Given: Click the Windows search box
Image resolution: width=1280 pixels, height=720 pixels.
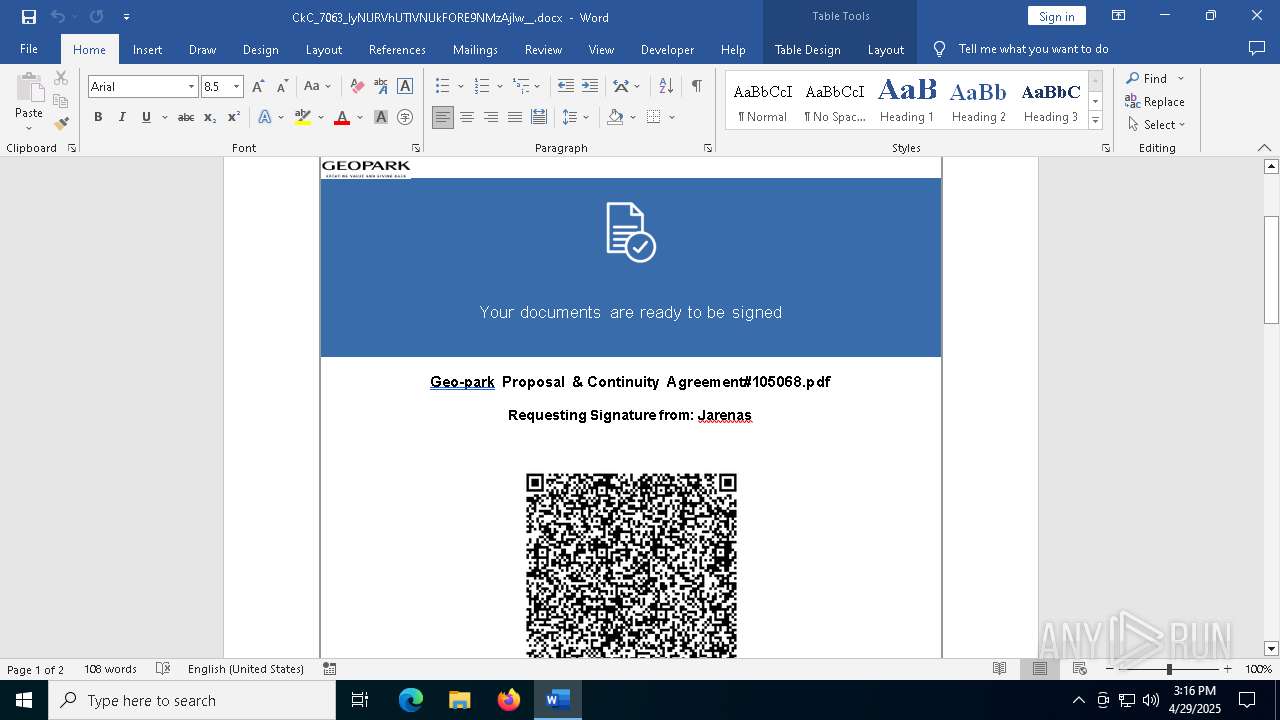Looking at the screenshot, I should pyautogui.click(x=192, y=700).
